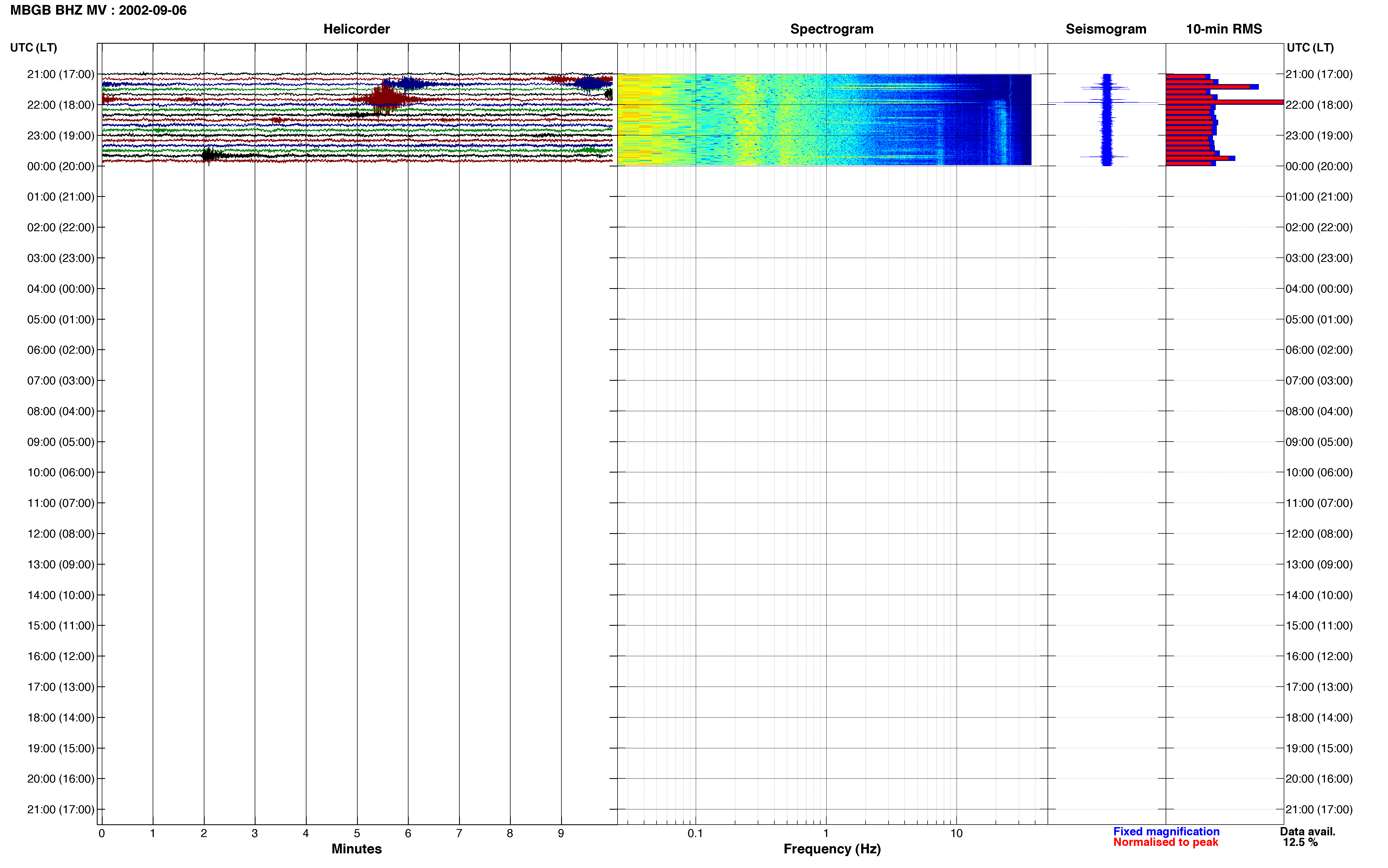Screen dimensions: 1388x868
Task: Click the frequency tick label '0.1'
Action: (695, 833)
